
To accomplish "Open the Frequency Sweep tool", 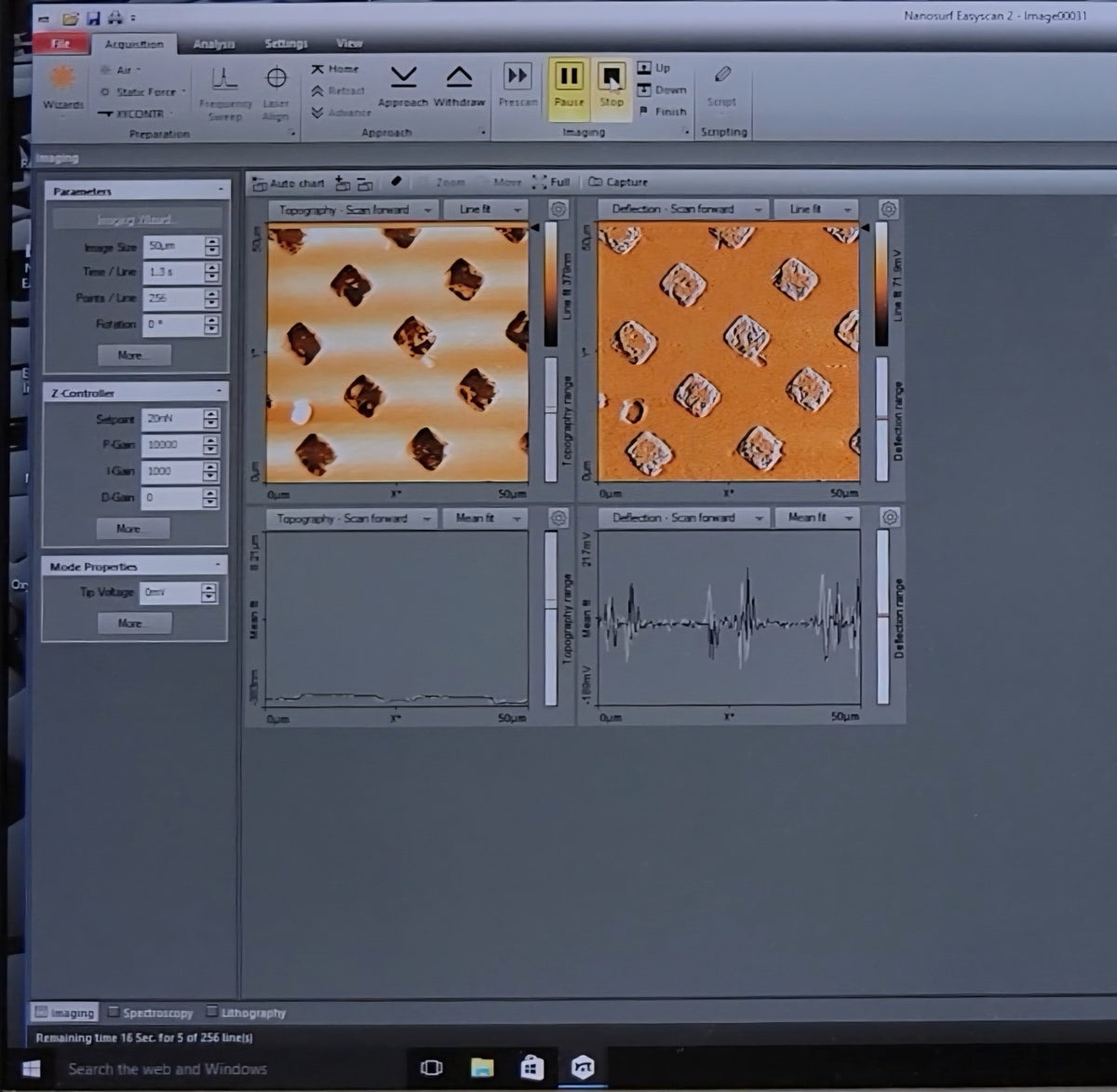I will click(224, 93).
